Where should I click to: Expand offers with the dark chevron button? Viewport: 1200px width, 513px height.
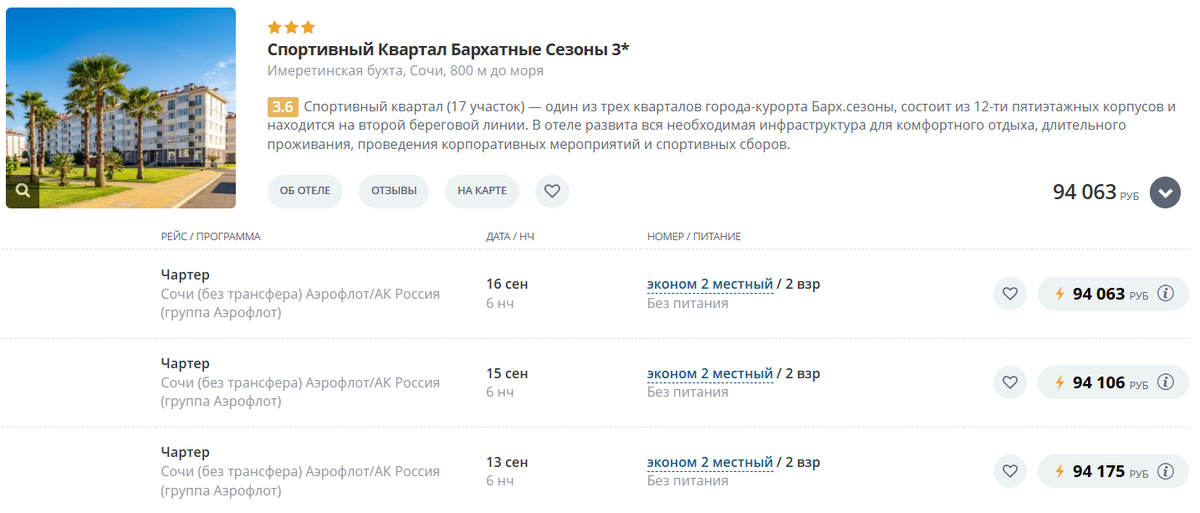[1165, 192]
